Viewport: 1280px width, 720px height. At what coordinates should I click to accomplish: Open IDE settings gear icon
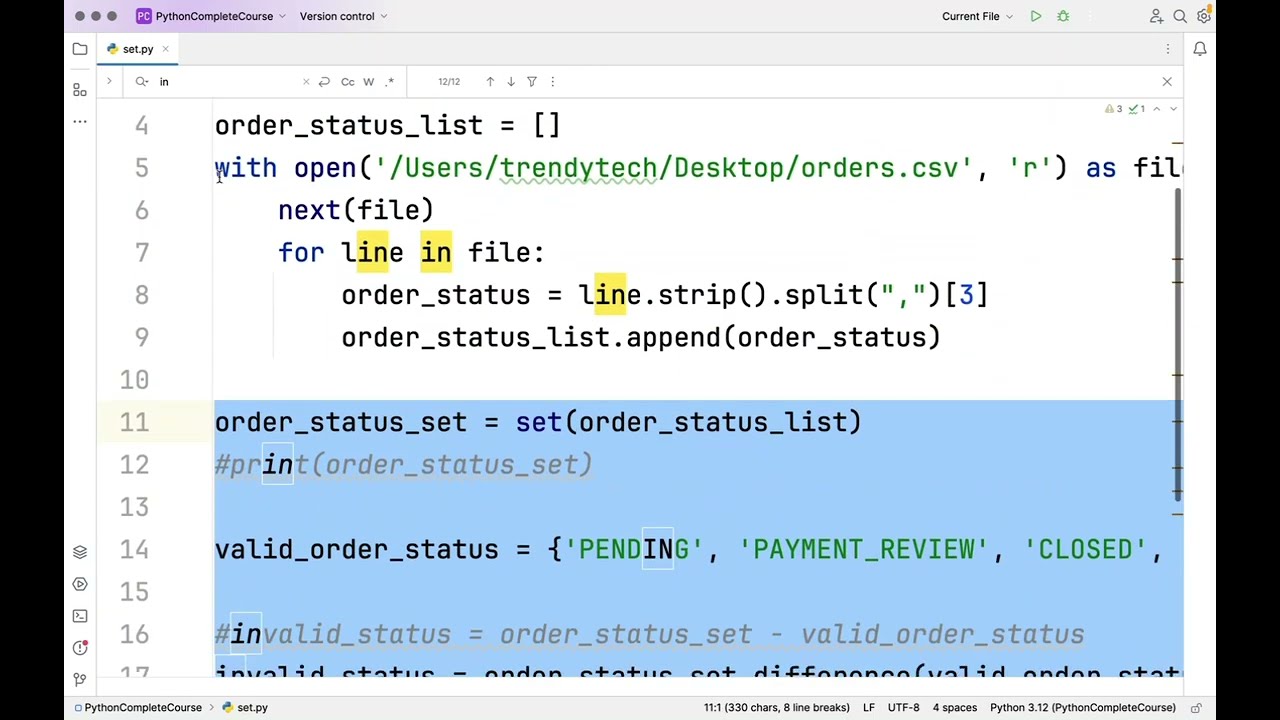tap(1204, 16)
